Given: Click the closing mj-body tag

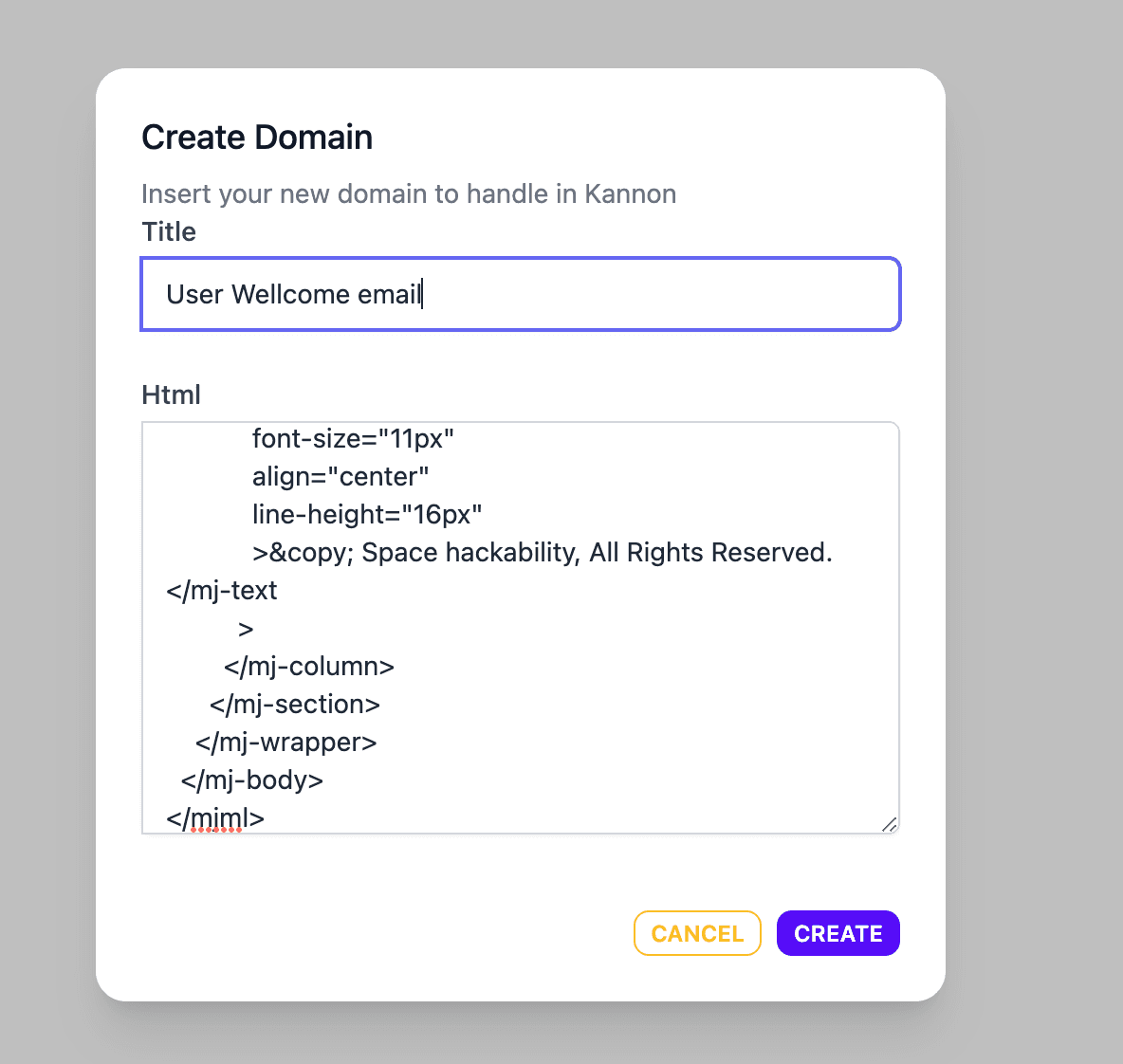Looking at the screenshot, I should pos(251,780).
